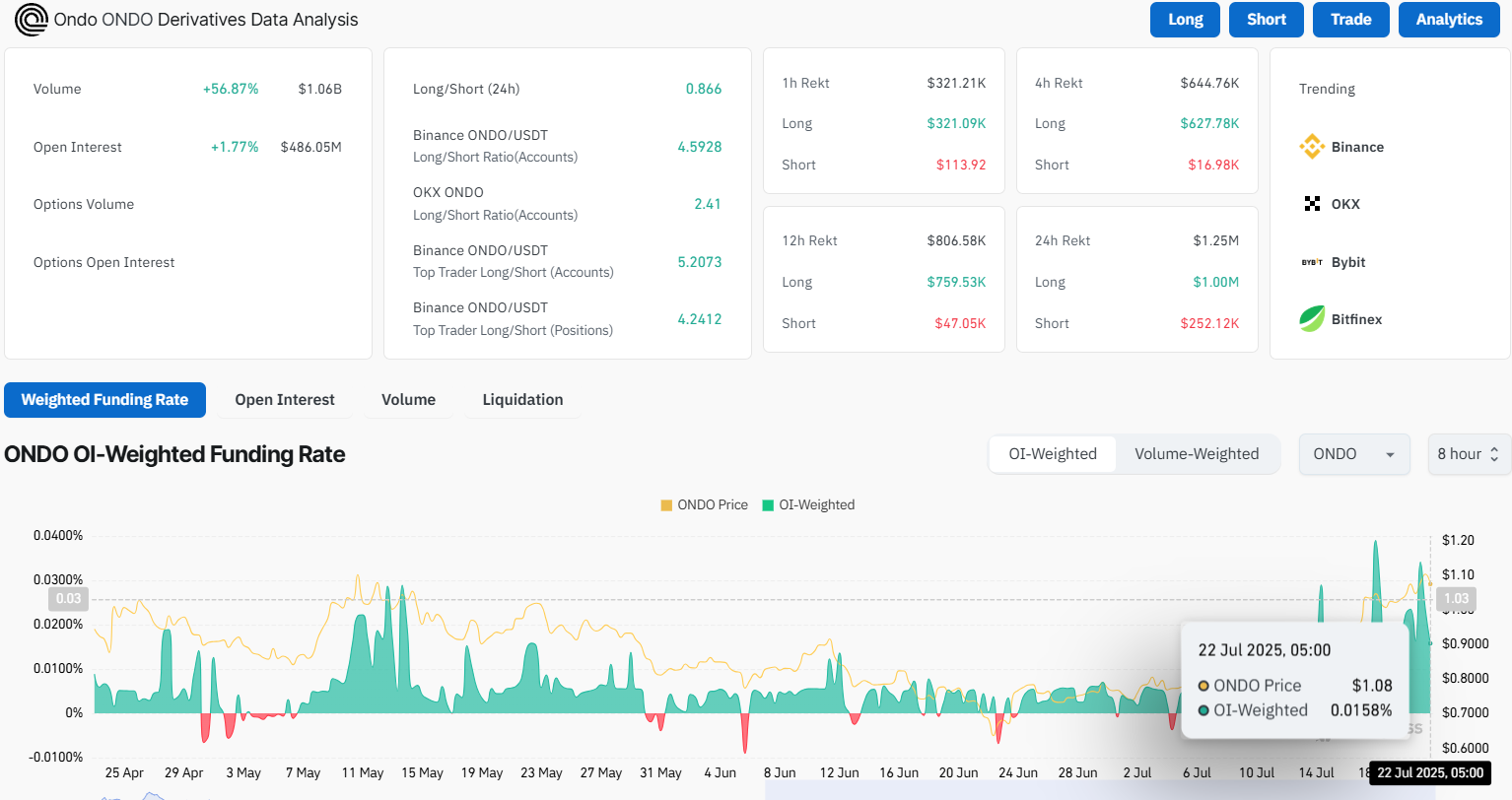The height and width of the screenshot is (800, 1512).
Task: Click Top Trader Accounts ratio 5.2073
Action: 700,262
